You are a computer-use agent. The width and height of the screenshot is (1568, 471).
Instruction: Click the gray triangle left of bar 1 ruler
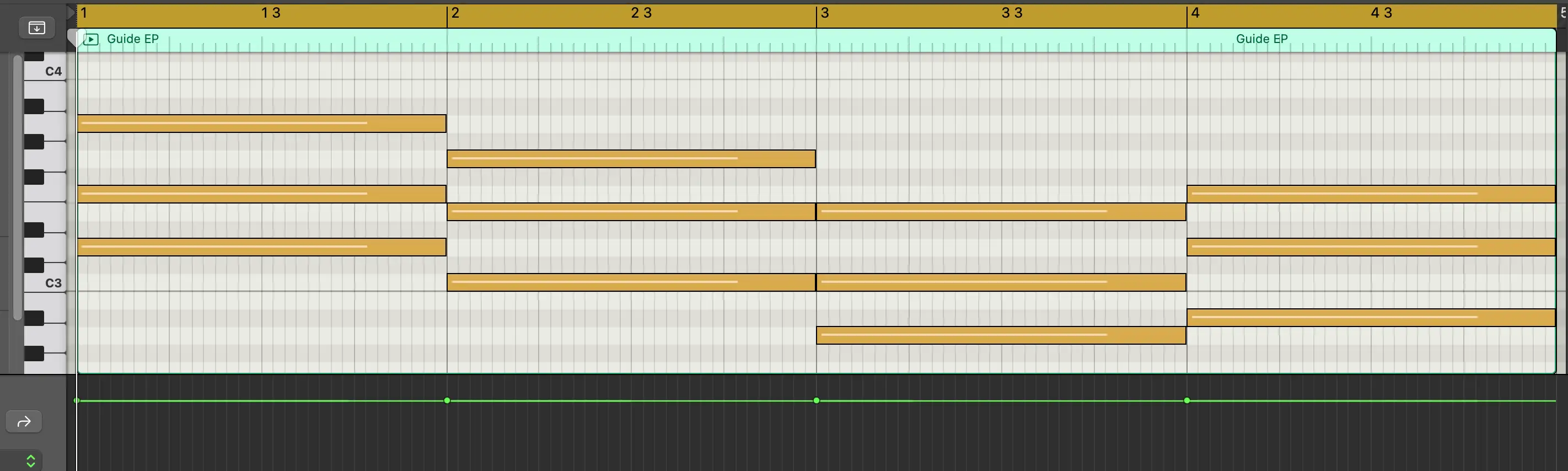click(71, 13)
